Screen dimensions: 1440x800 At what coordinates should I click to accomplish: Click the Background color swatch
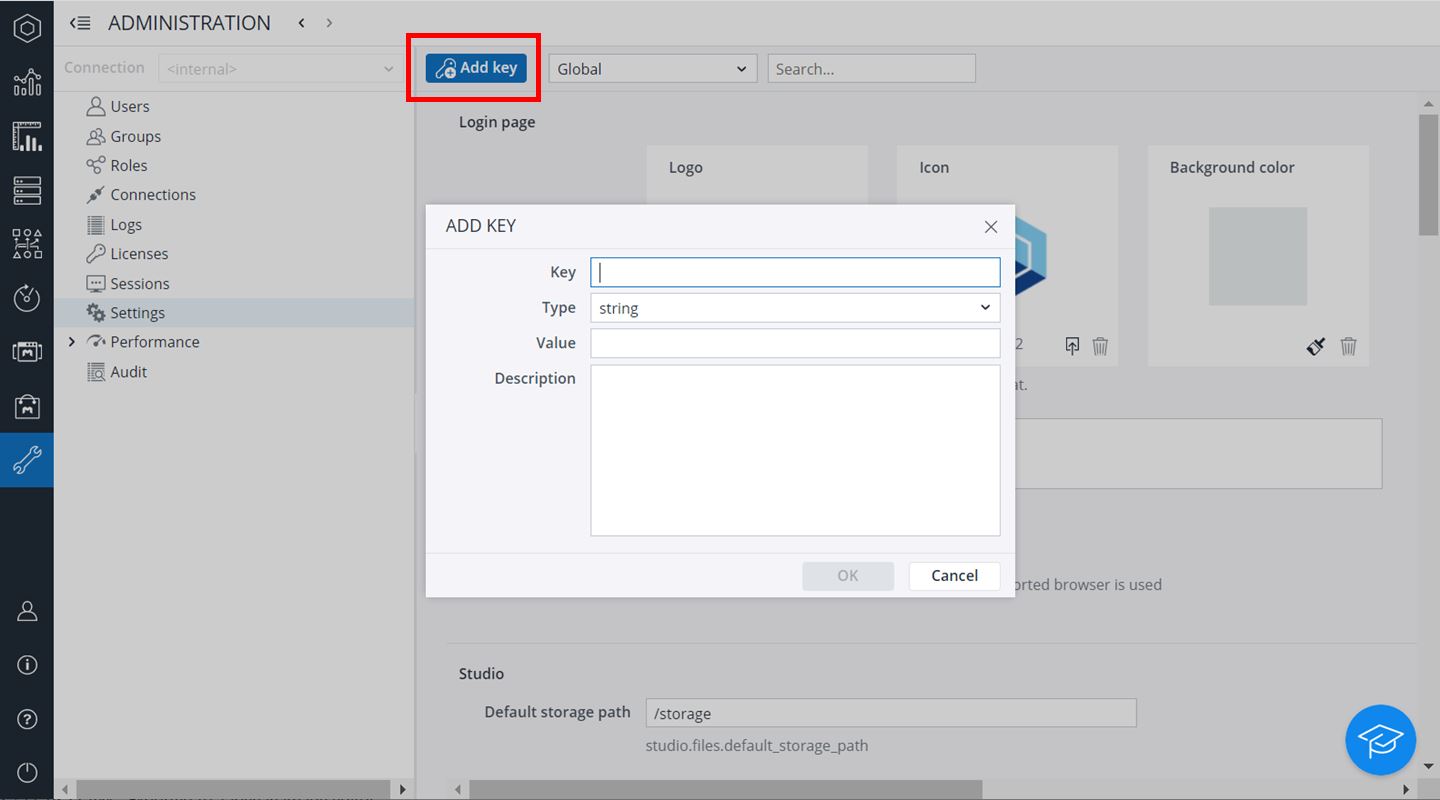[x=1257, y=256]
